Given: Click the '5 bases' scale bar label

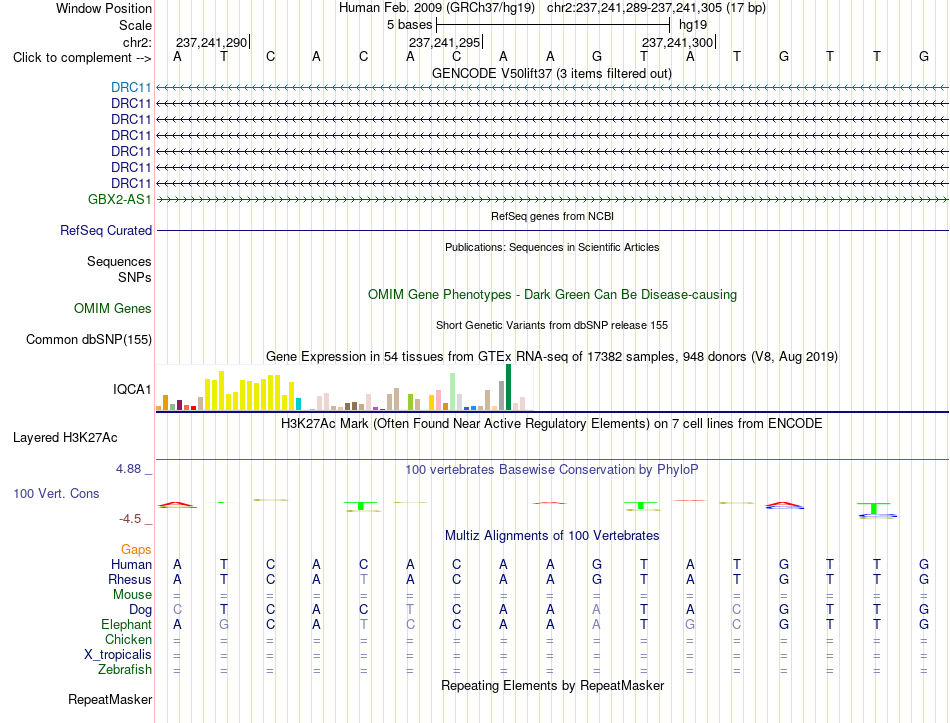Looking at the screenshot, I should pyautogui.click(x=410, y=25).
